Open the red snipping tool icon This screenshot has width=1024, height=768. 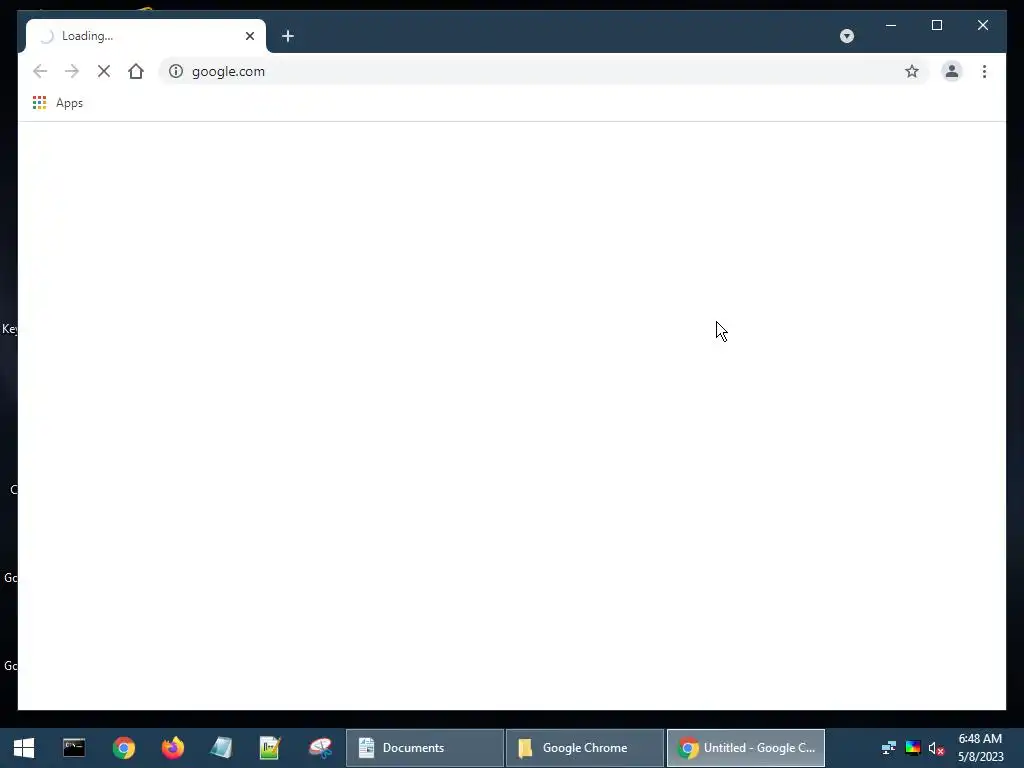(x=320, y=748)
